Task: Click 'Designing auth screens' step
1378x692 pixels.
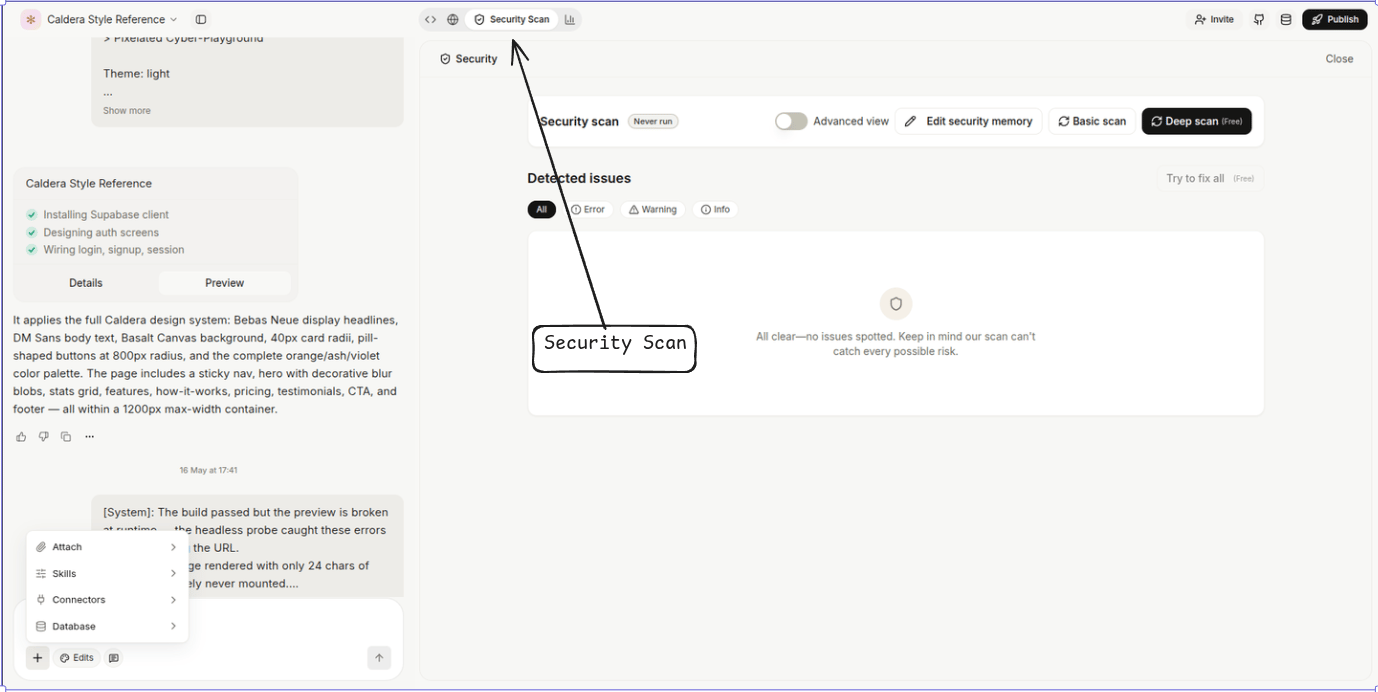Action: (101, 232)
